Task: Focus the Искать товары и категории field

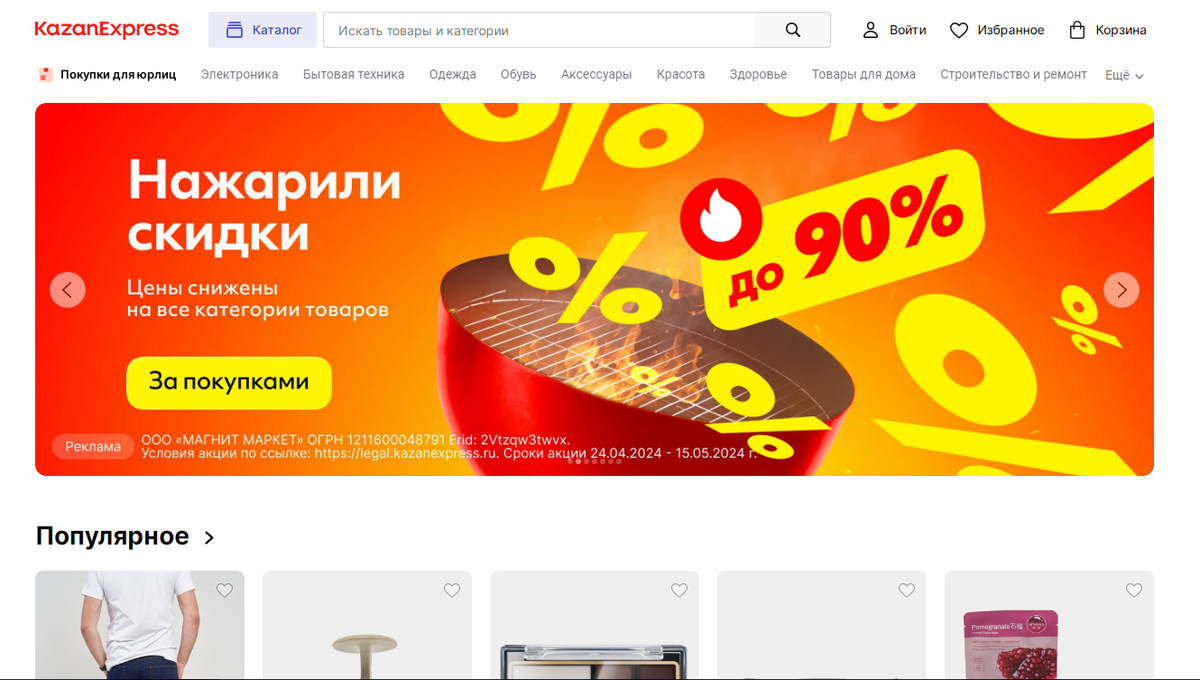Action: pyautogui.click(x=539, y=30)
